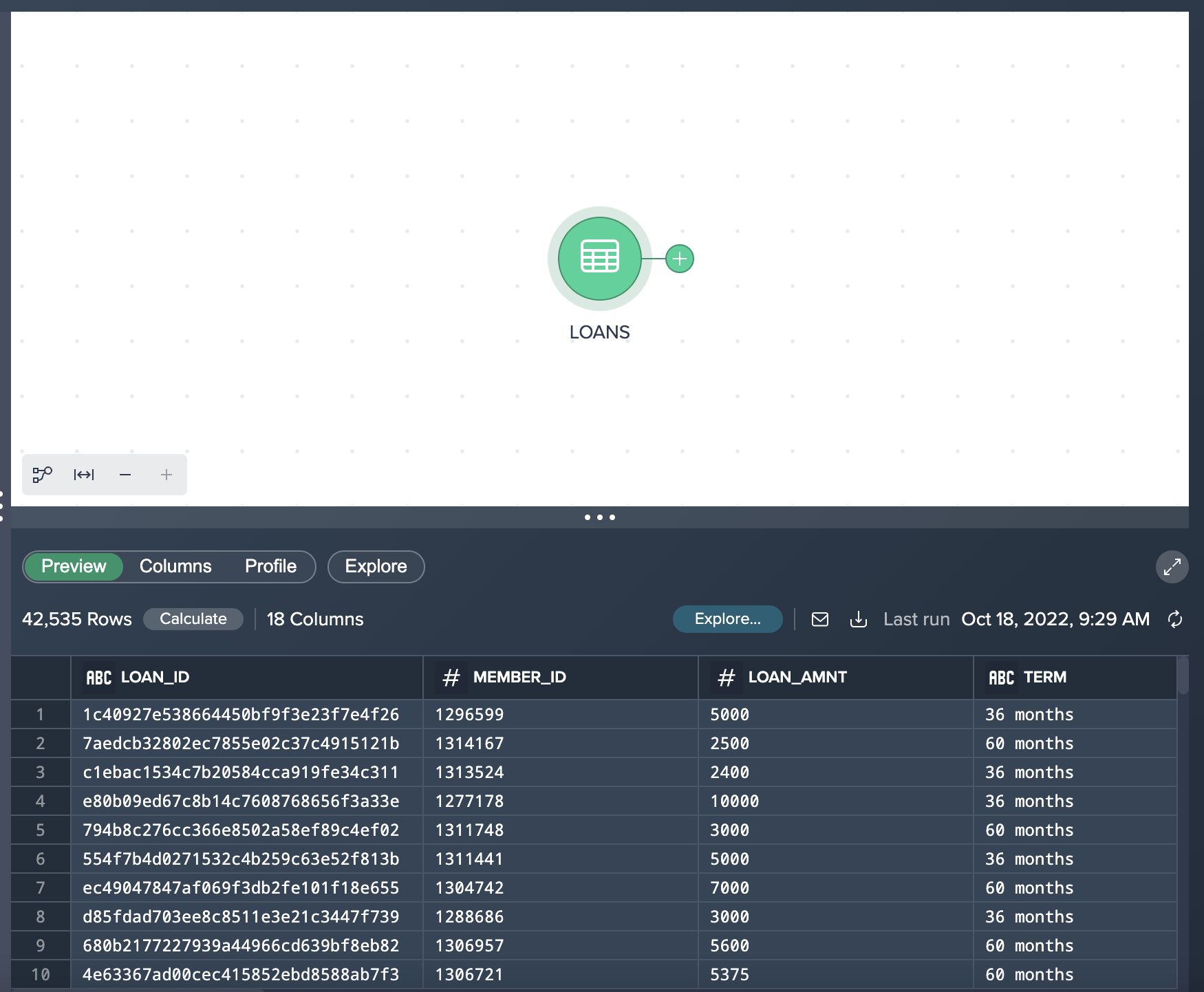
Task: Add a new step with the green plus icon
Action: 680,259
